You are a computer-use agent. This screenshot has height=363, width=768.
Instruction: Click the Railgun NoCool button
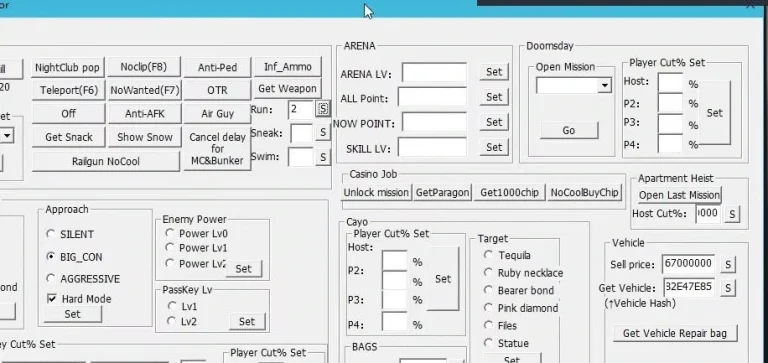point(106,161)
